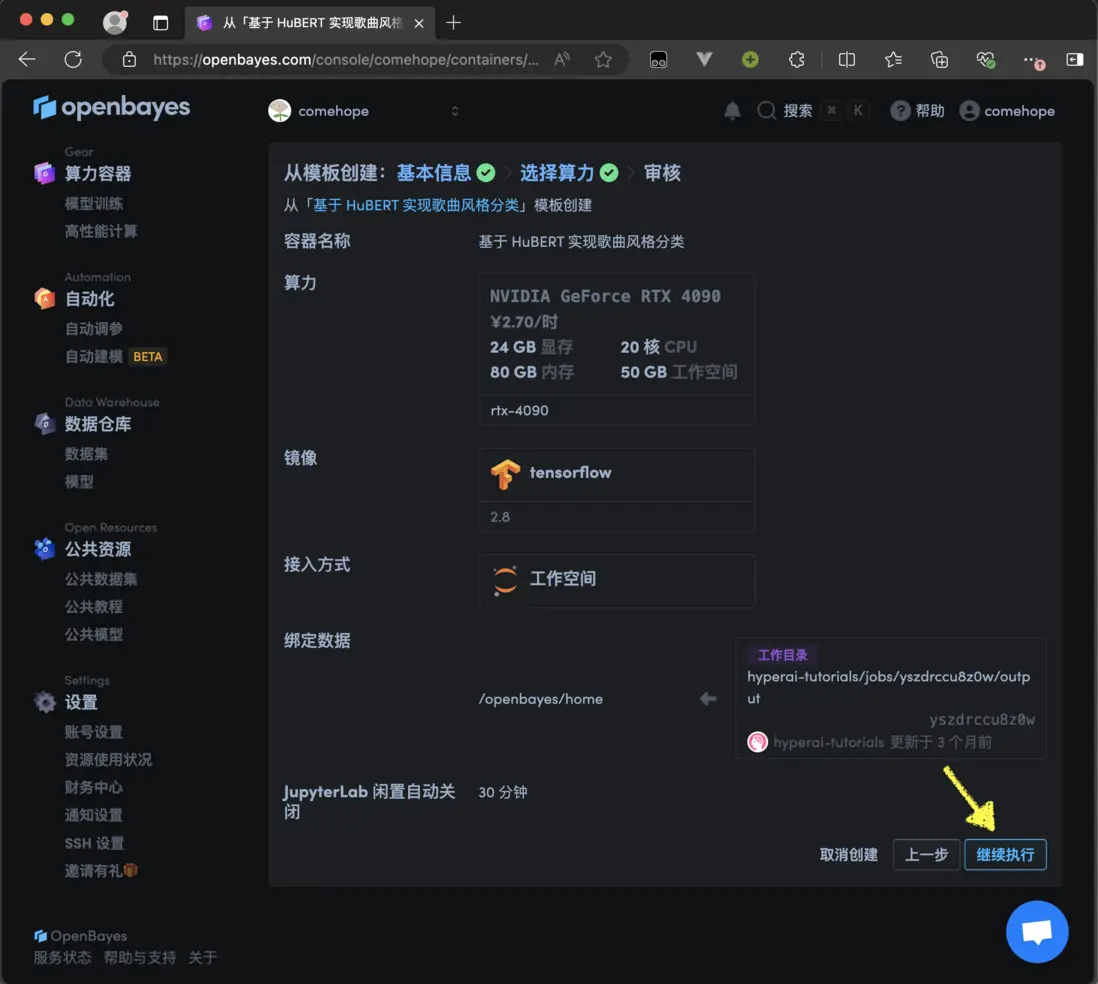Open 账号设置 in sidebar
The image size is (1098, 984).
pyautogui.click(x=94, y=732)
